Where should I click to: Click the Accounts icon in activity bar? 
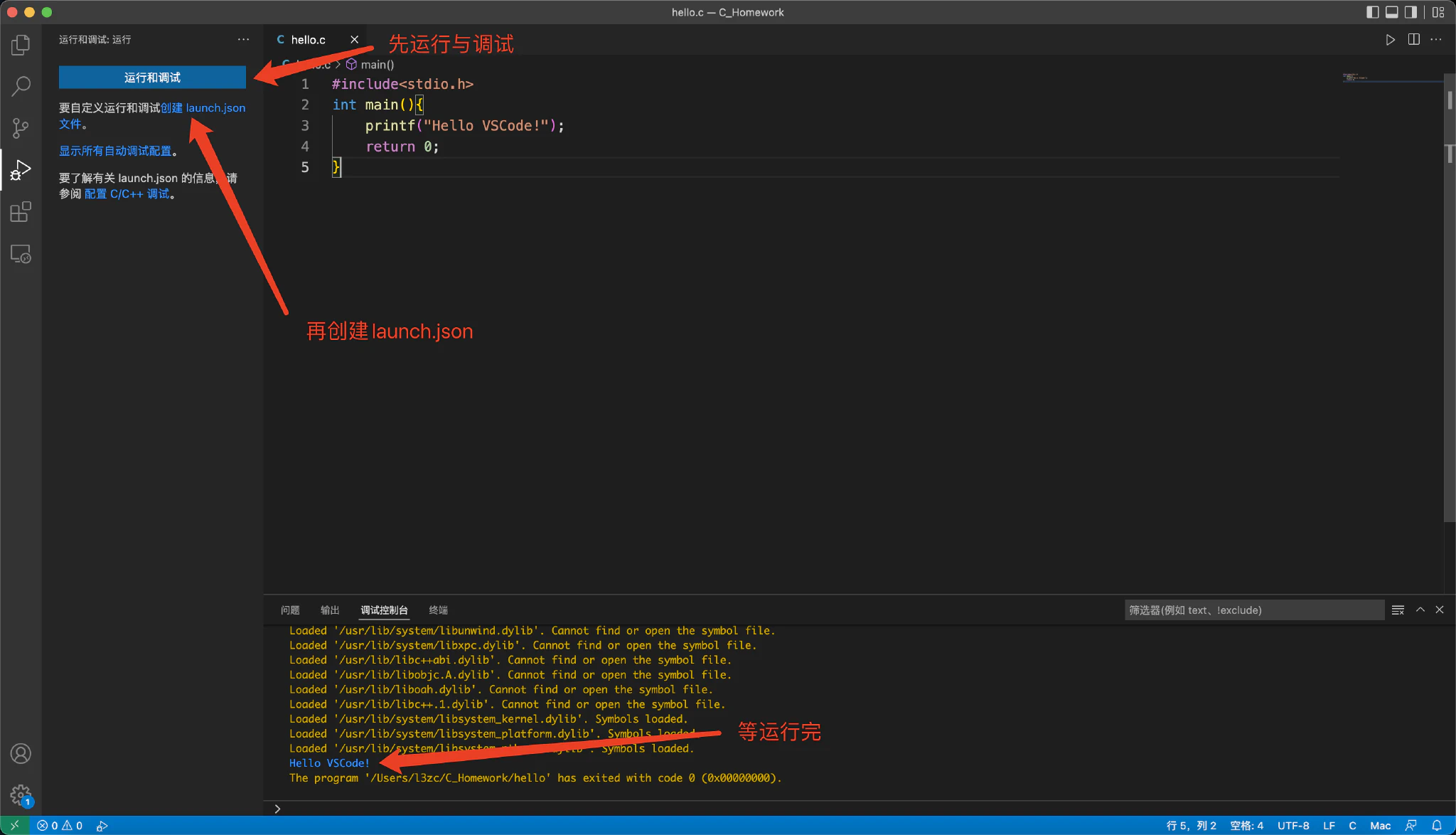coord(21,753)
